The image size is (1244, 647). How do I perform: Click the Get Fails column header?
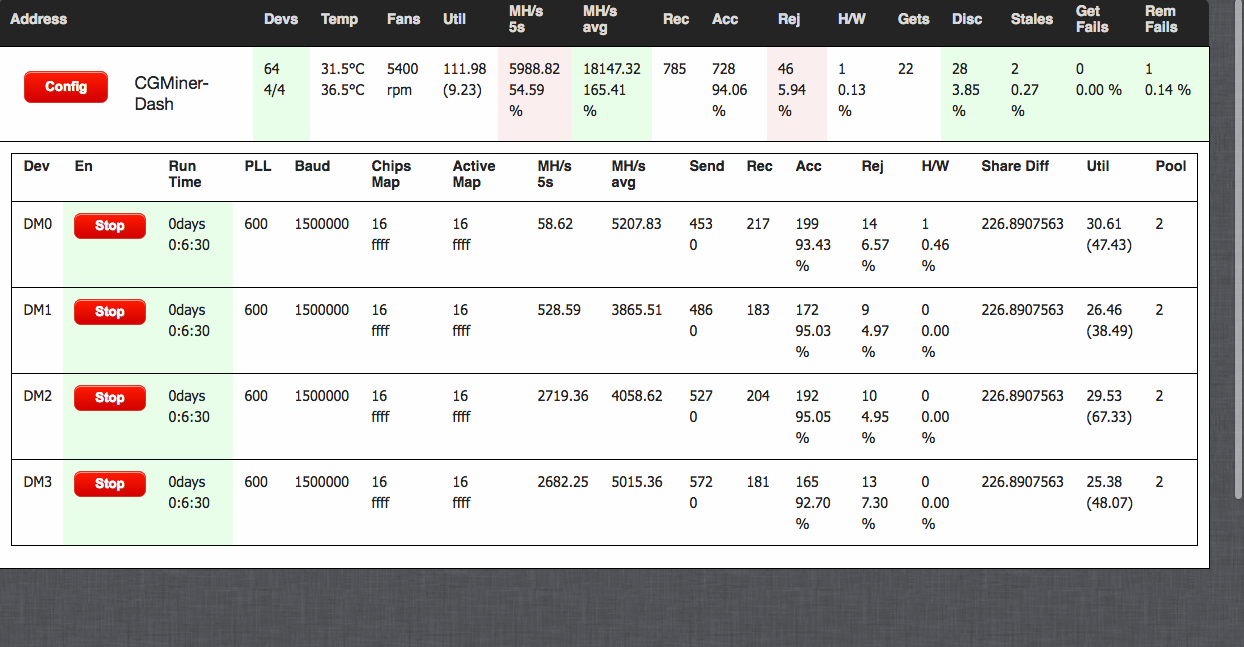tap(1092, 19)
